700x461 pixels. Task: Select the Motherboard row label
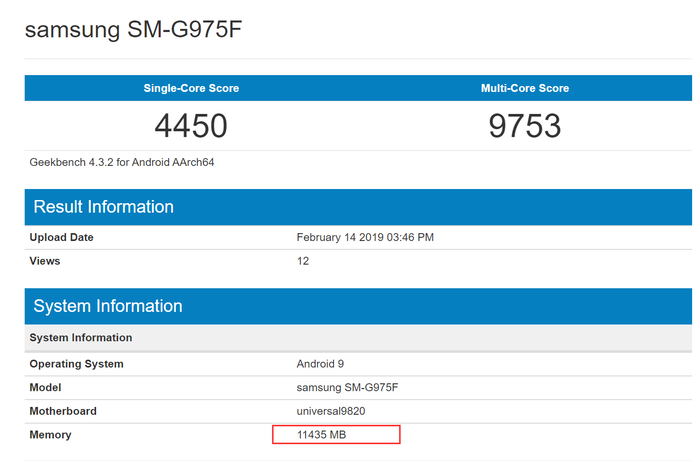click(x=63, y=411)
